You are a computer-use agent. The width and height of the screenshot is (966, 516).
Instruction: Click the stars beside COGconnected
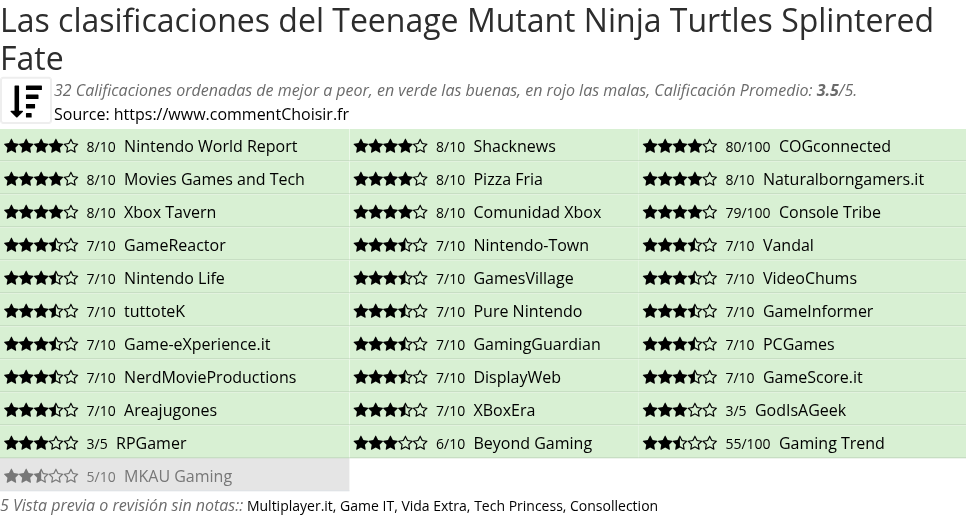[x=680, y=146]
